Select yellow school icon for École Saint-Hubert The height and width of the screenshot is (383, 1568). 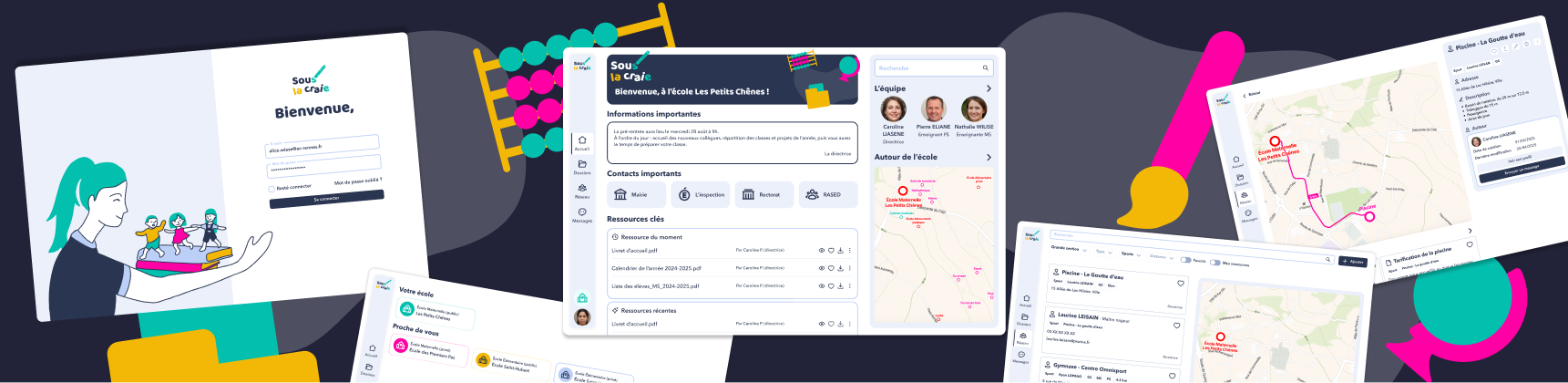coord(483,360)
